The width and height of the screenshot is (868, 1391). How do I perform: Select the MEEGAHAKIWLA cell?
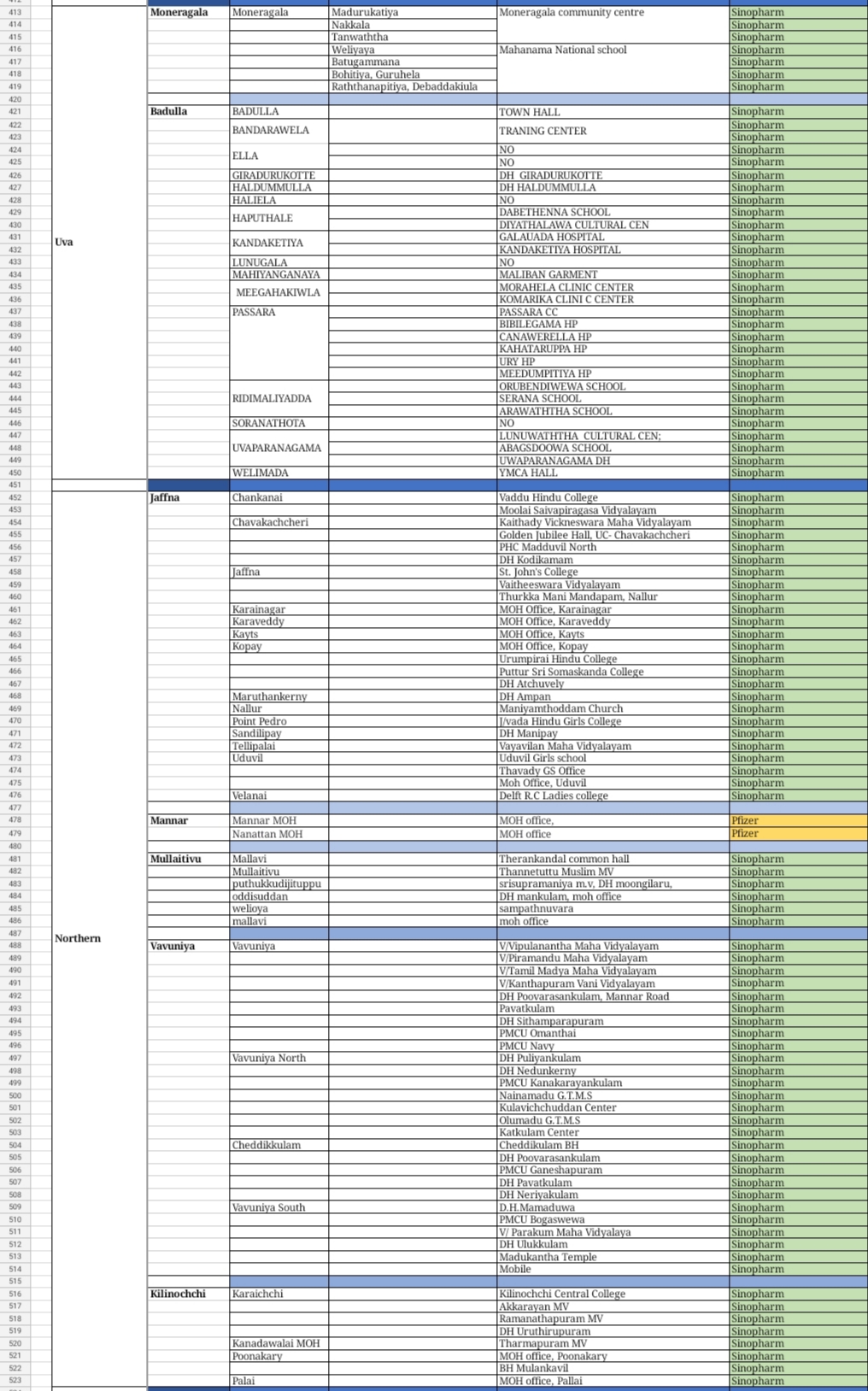click(x=279, y=293)
